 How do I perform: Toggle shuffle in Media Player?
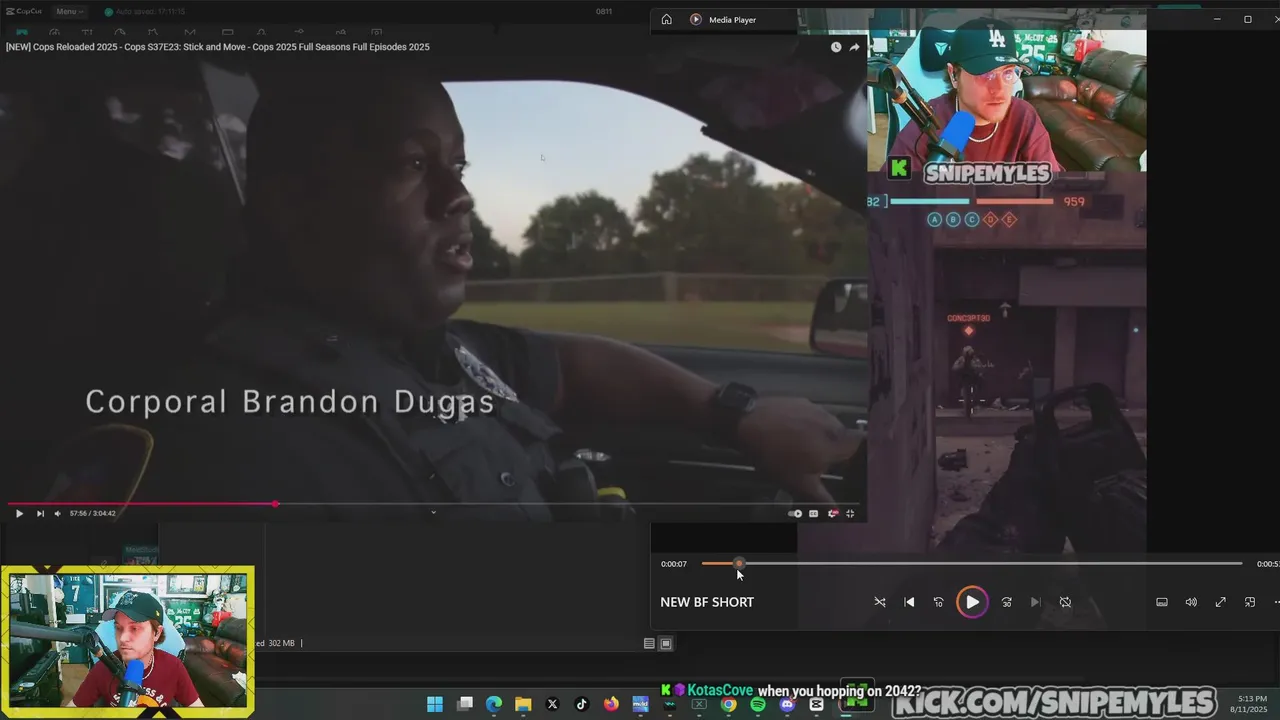pos(880,602)
